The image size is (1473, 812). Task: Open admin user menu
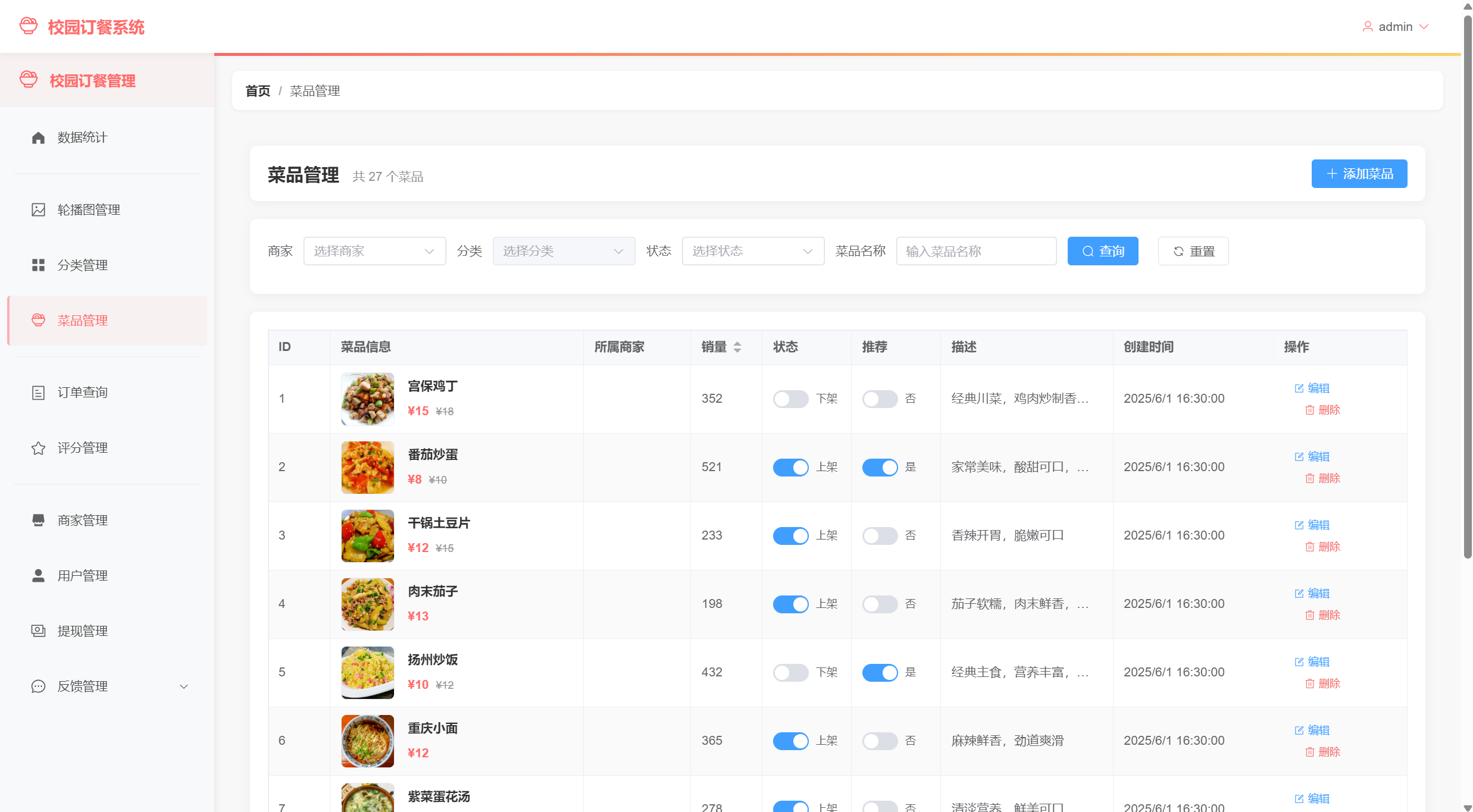click(x=1396, y=27)
